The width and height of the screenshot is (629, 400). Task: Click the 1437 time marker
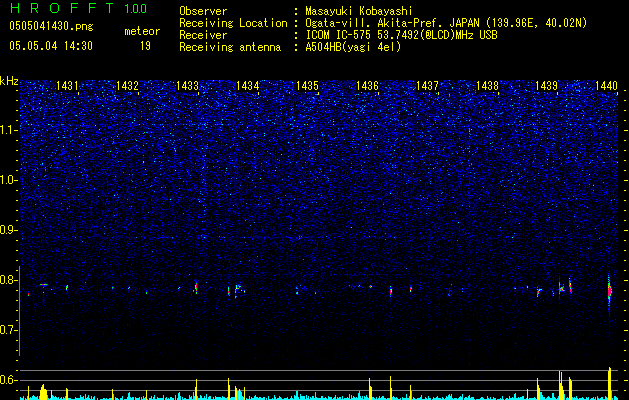pyautogui.click(x=428, y=85)
